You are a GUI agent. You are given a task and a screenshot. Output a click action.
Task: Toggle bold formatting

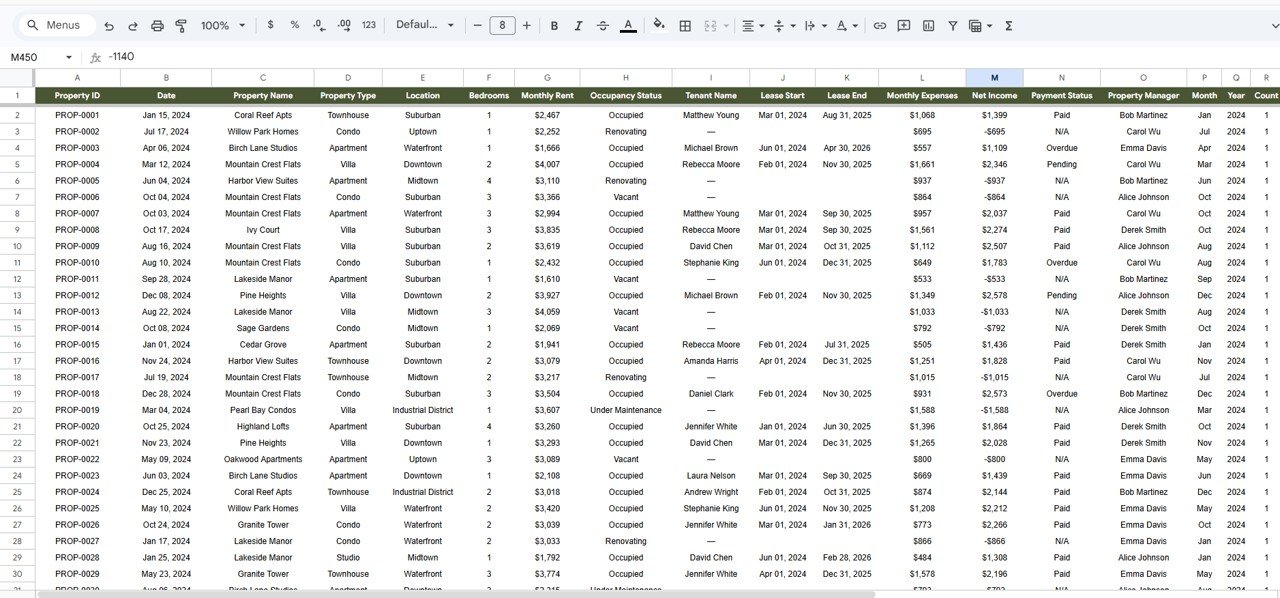(554, 25)
